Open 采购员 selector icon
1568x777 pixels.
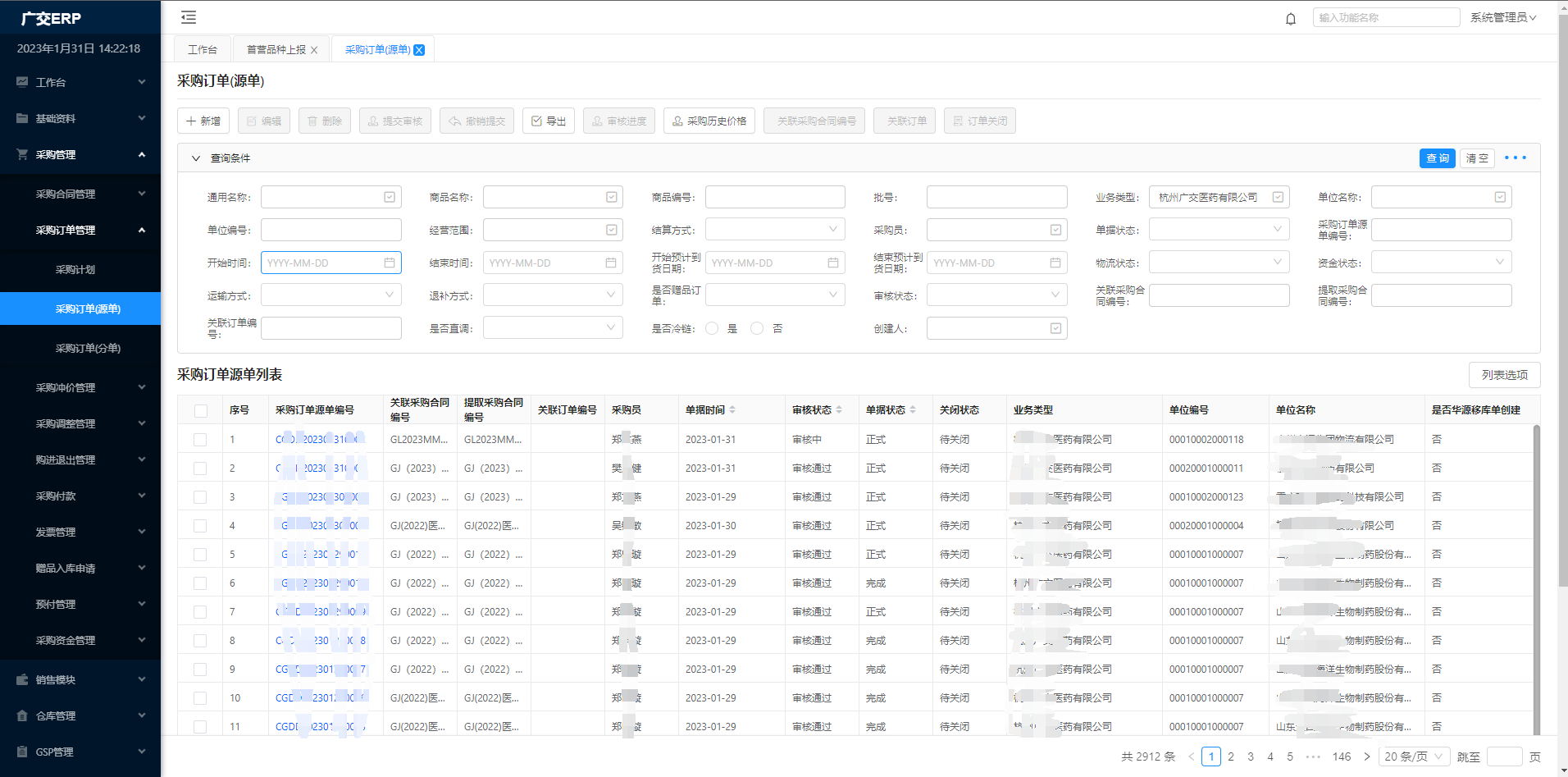(x=1056, y=230)
